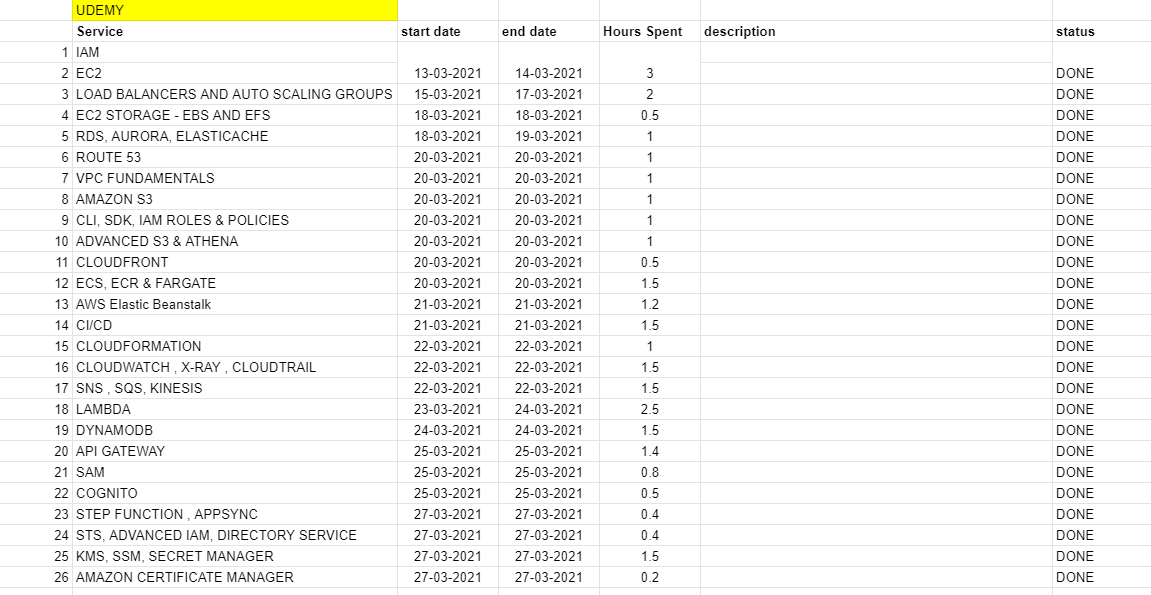Select the EC2 service cell
Viewport: 1151px width, 595px height.
pyautogui.click(x=235, y=73)
